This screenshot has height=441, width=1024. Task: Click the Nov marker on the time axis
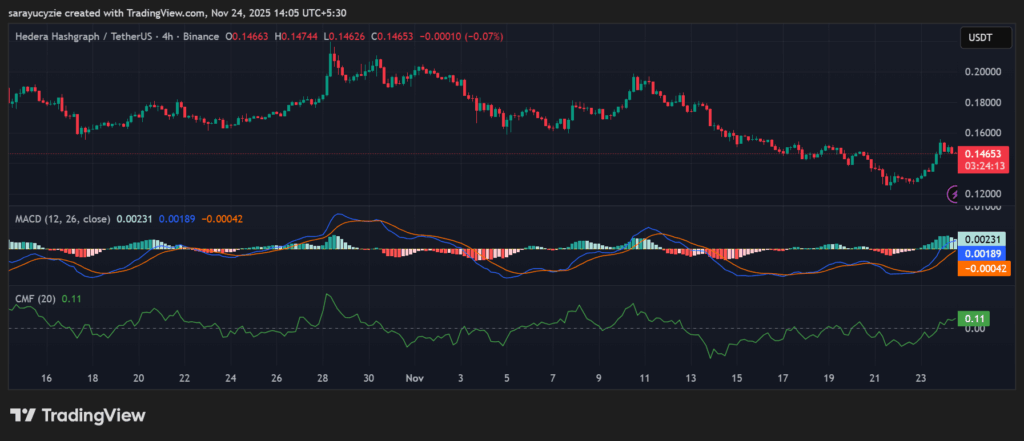(x=415, y=379)
